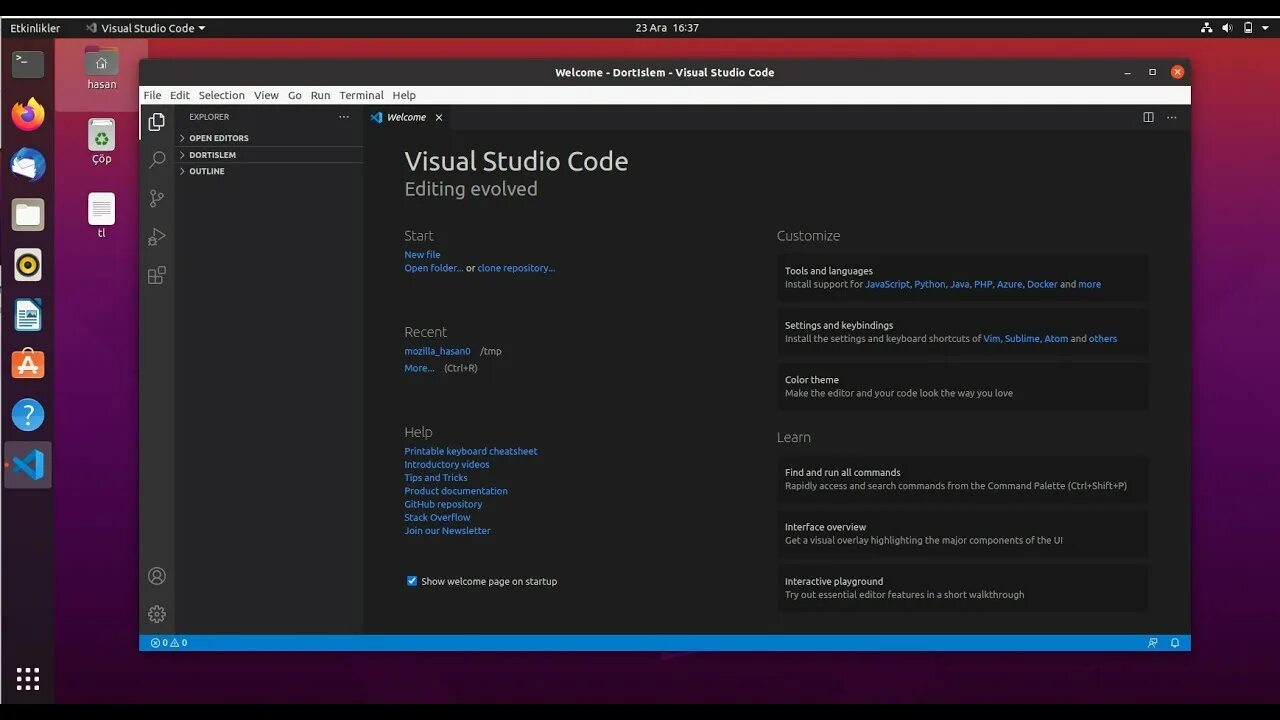The image size is (1280, 720).
Task: Click the feedback icon in status bar
Action: coord(1153,643)
